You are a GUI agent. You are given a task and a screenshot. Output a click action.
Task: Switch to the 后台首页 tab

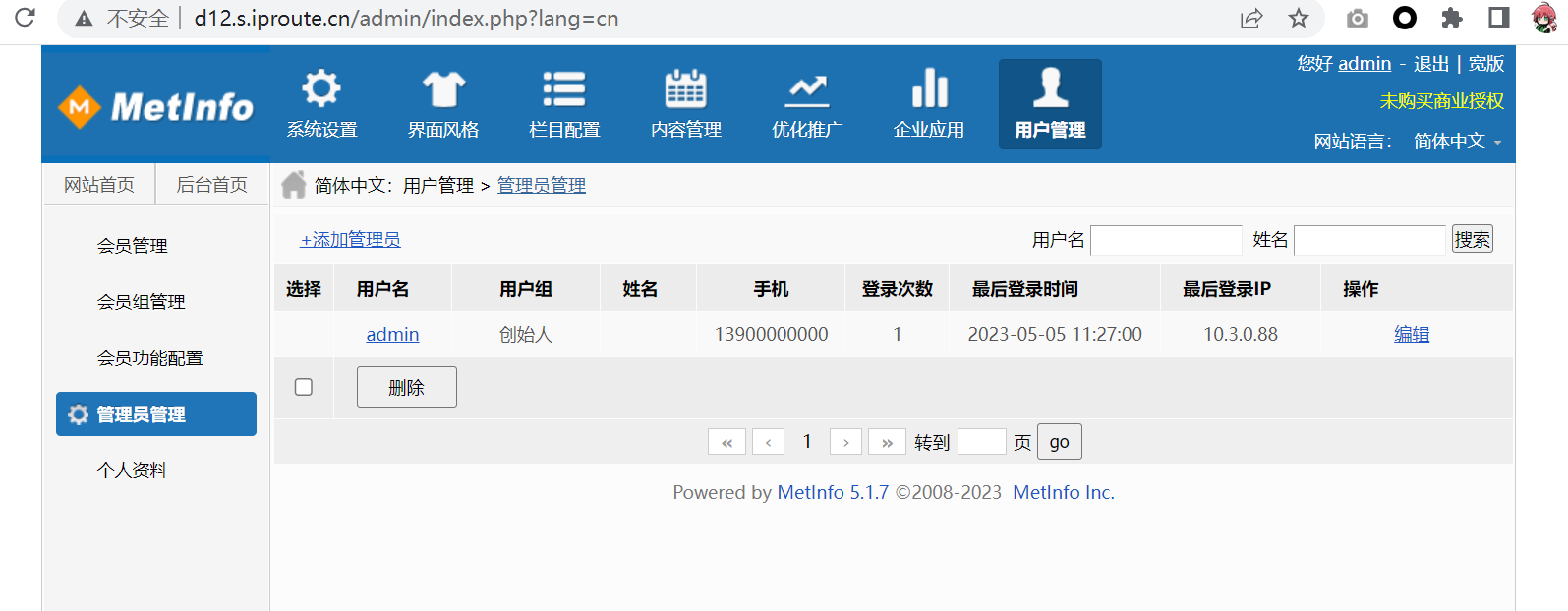pos(211,185)
